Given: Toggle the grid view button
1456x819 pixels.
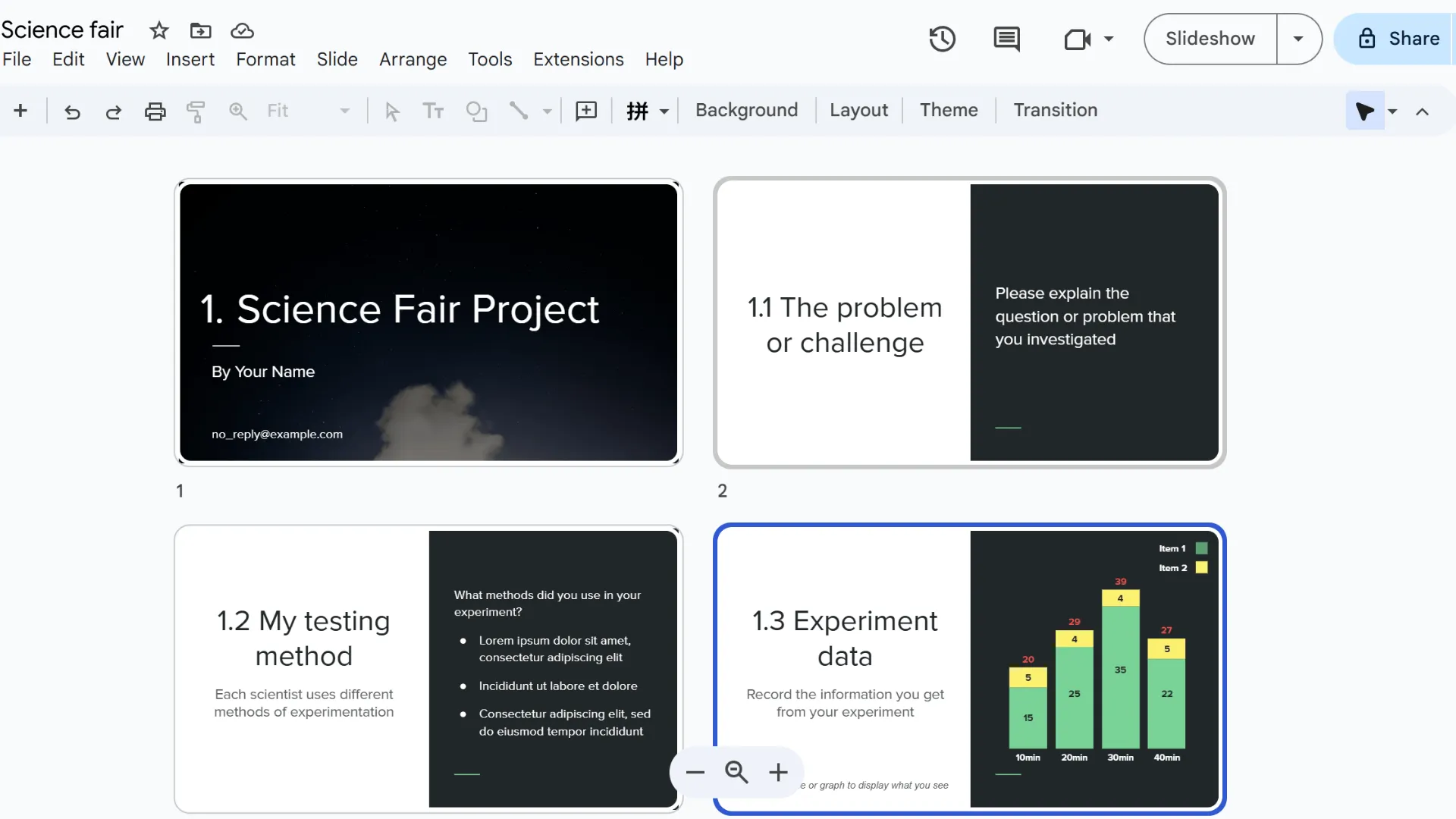Looking at the screenshot, I should pyautogui.click(x=637, y=111).
